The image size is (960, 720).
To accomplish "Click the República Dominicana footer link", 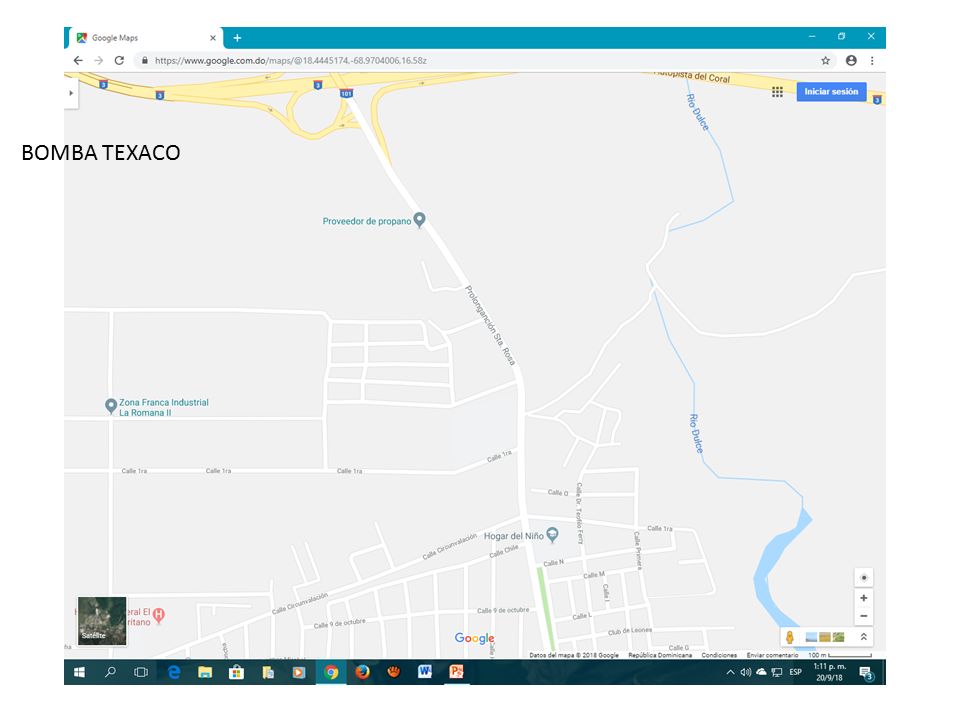I will pos(660,655).
